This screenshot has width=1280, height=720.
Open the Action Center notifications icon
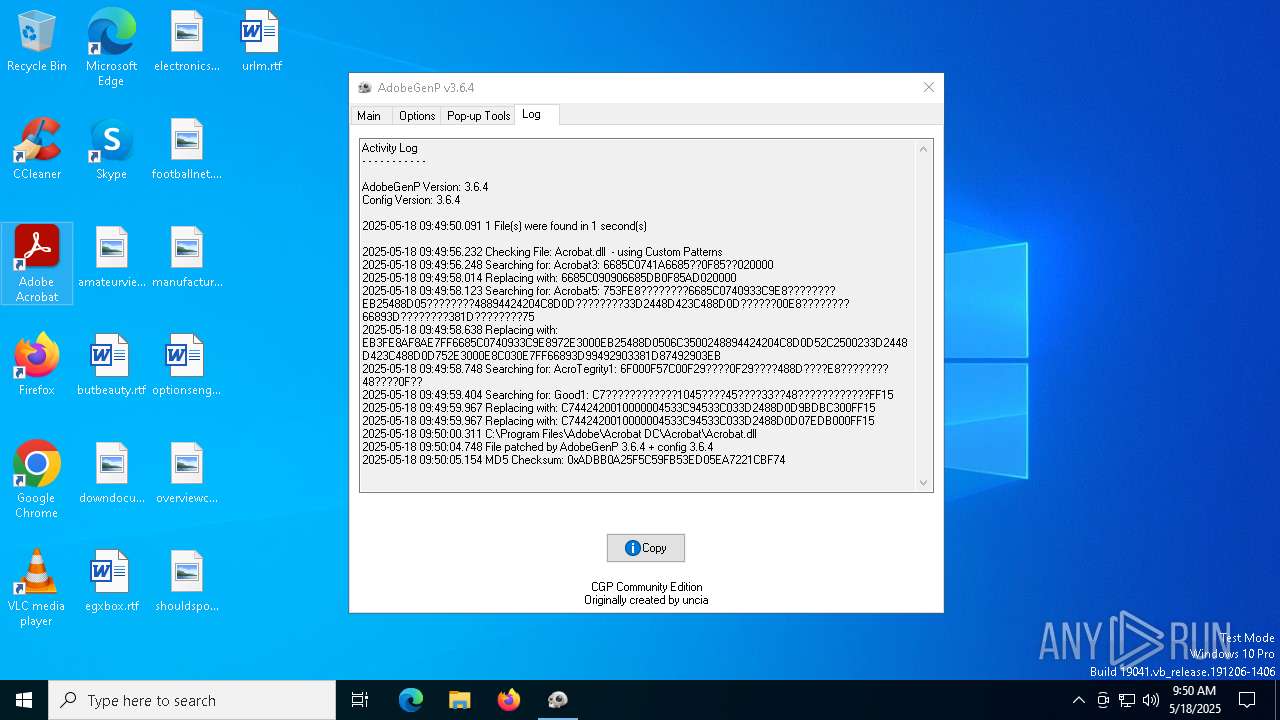coord(1247,700)
